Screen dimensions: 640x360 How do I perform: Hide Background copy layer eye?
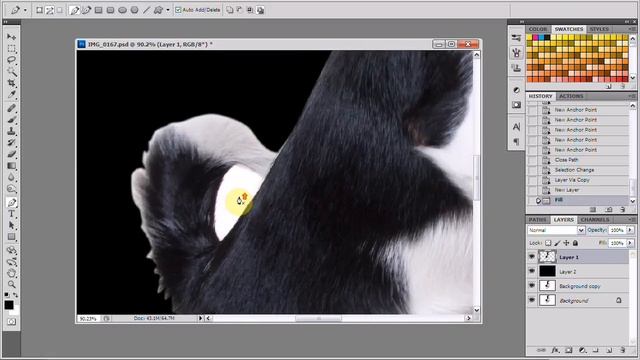[x=531, y=286]
